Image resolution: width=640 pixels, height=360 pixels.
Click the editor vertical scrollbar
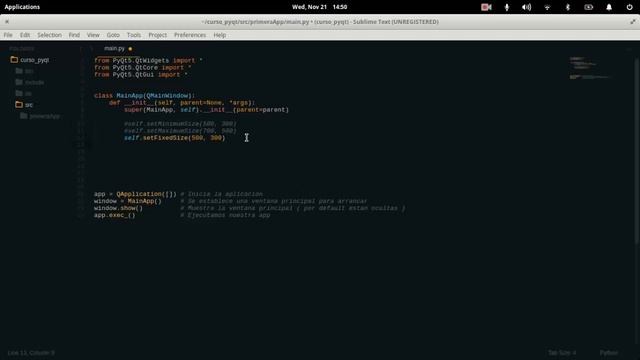pyautogui.click(x=637, y=151)
